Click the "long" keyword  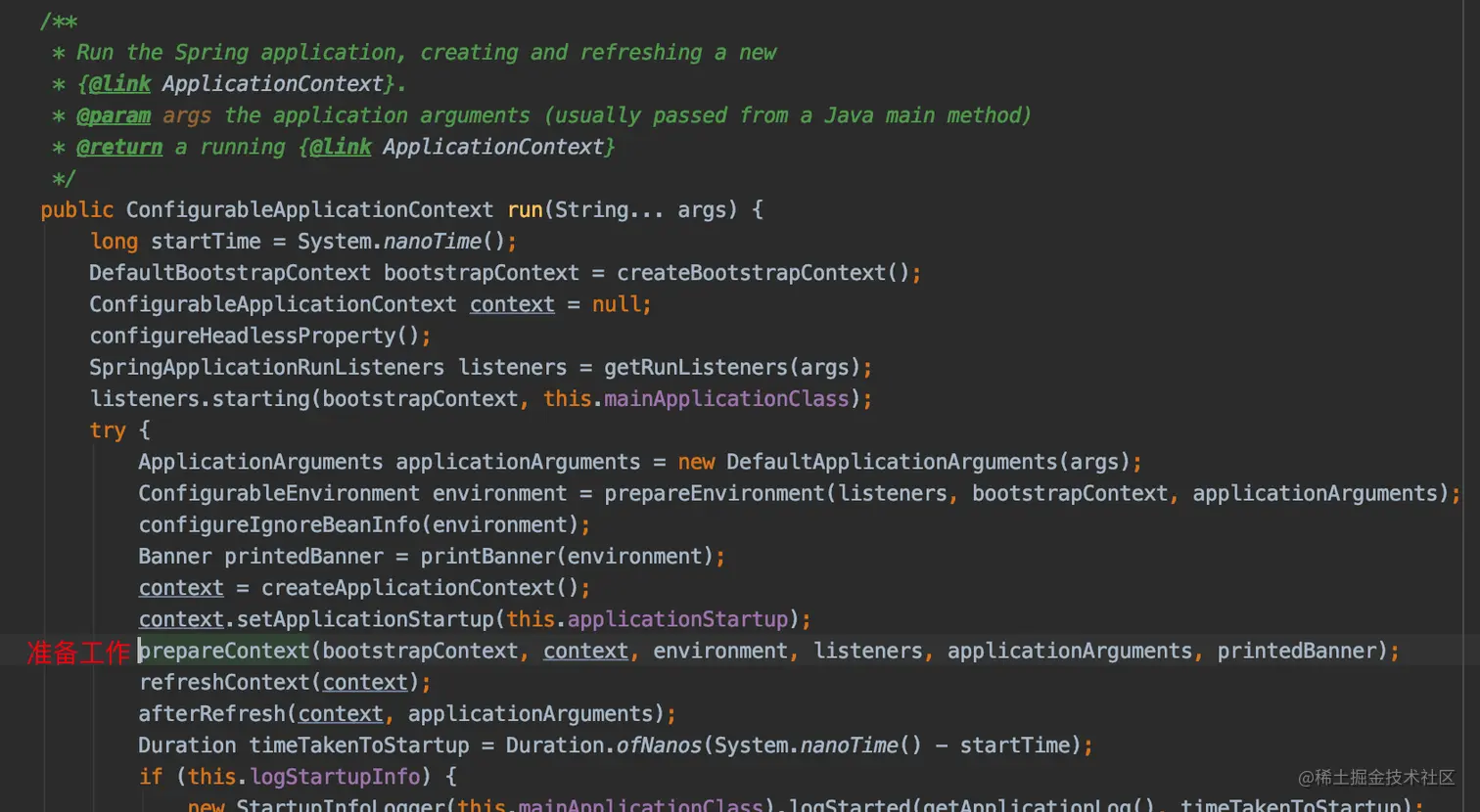[x=115, y=241]
